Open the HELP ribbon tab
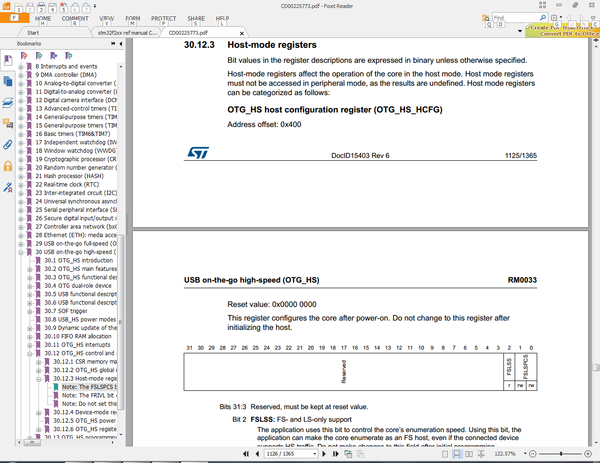The image size is (600, 463). click(222, 18)
